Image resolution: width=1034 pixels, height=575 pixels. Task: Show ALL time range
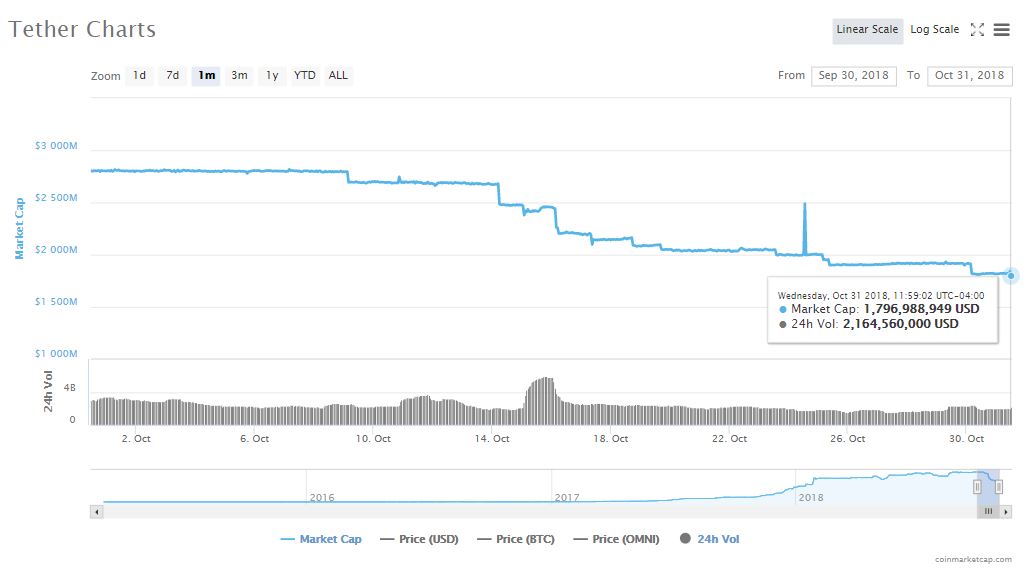[x=338, y=75]
